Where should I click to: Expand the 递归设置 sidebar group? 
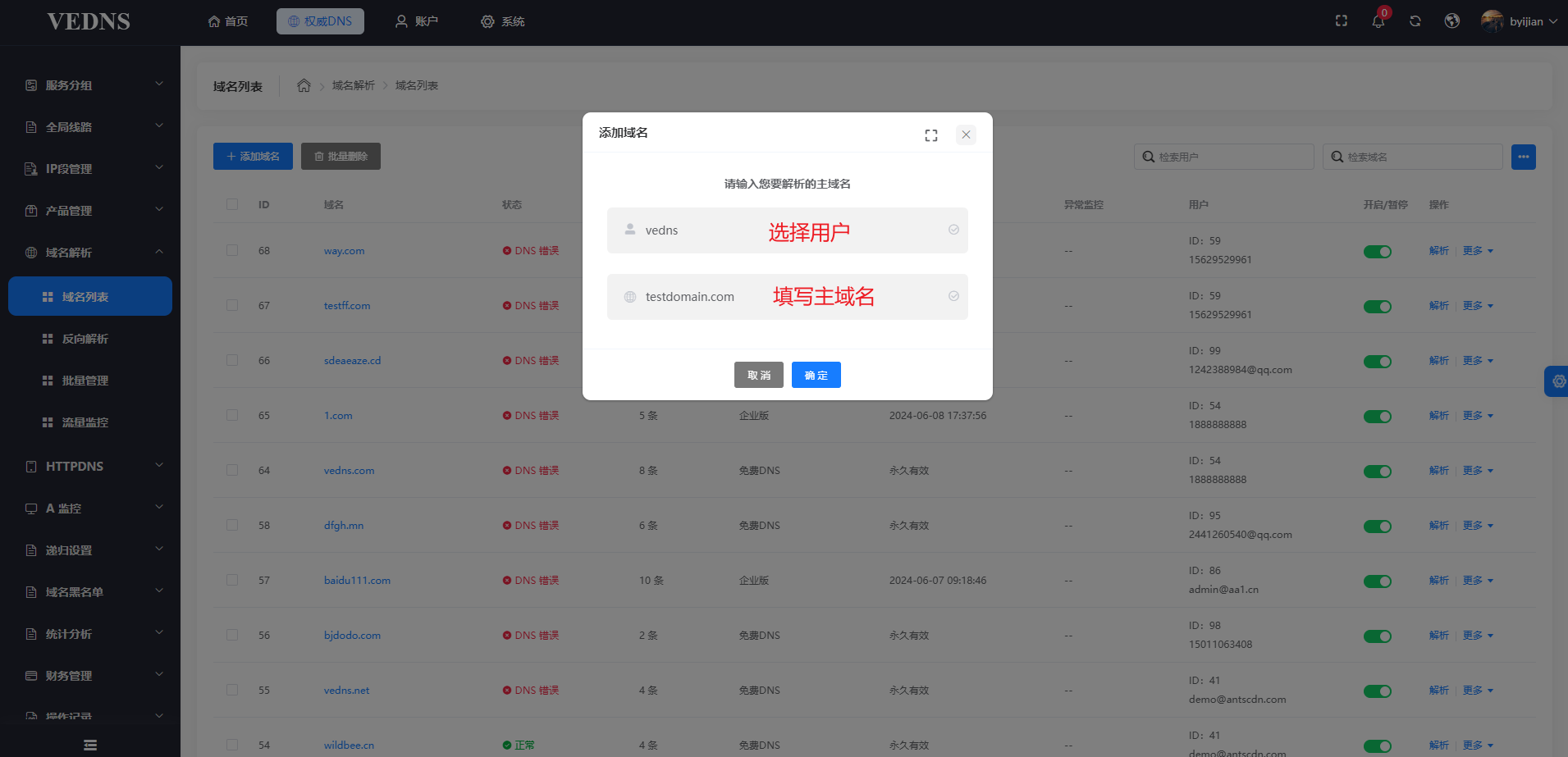tap(159, 549)
